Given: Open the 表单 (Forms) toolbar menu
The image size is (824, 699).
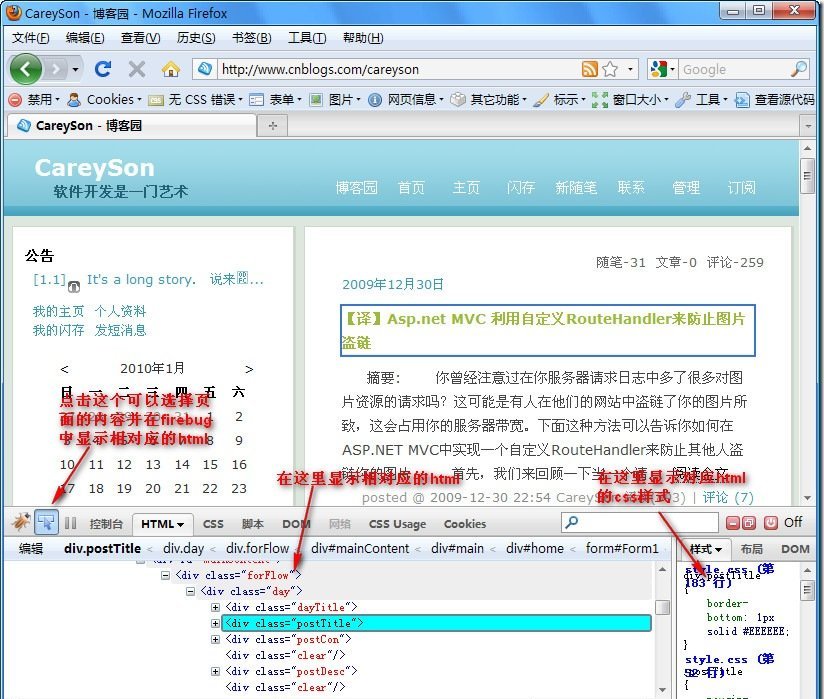Looking at the screenshot, I should click(275, 99).
